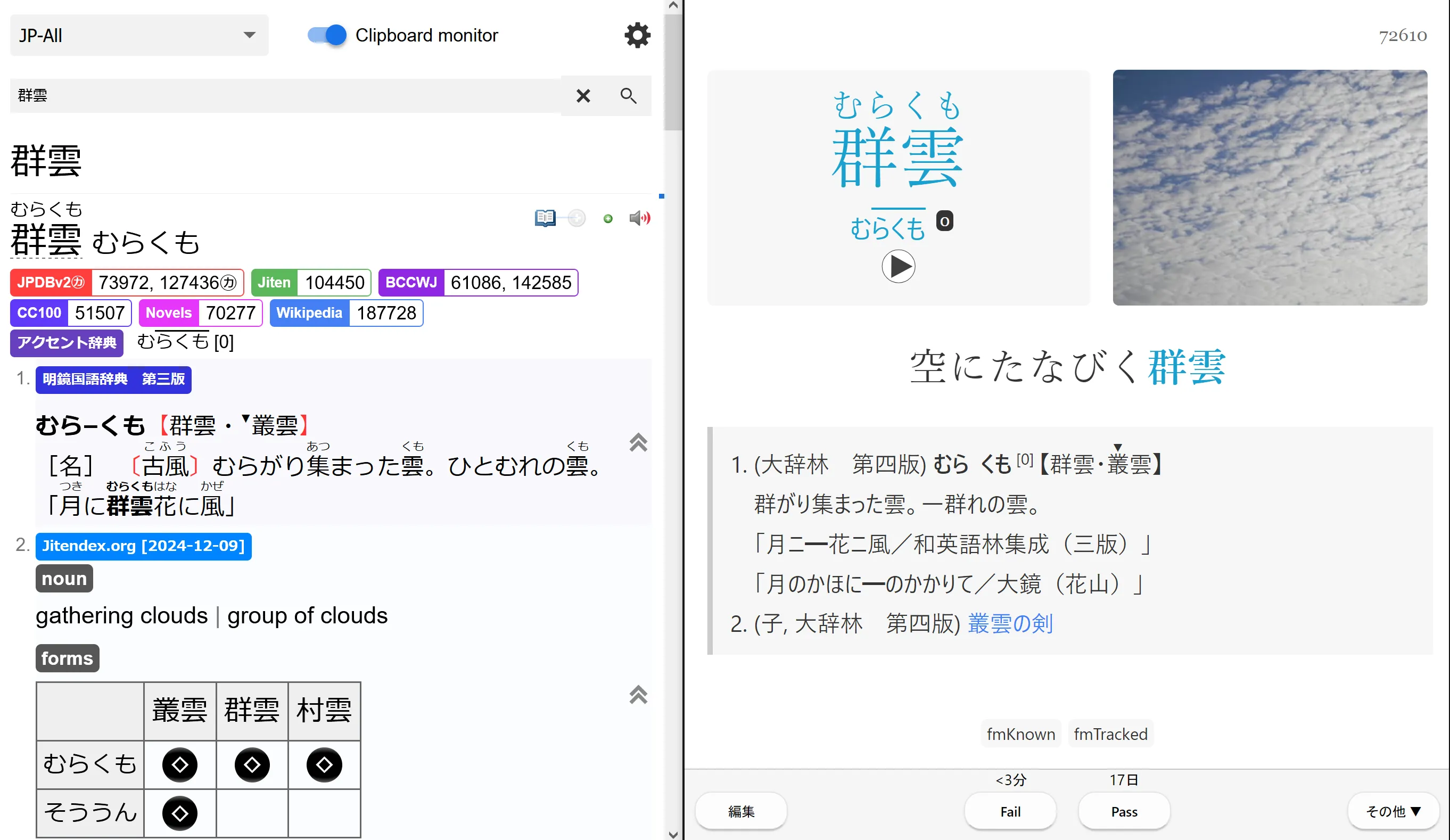Mine the word with the green plus icon
This screenshot has width=1450, height=840.
click(607, 219)
